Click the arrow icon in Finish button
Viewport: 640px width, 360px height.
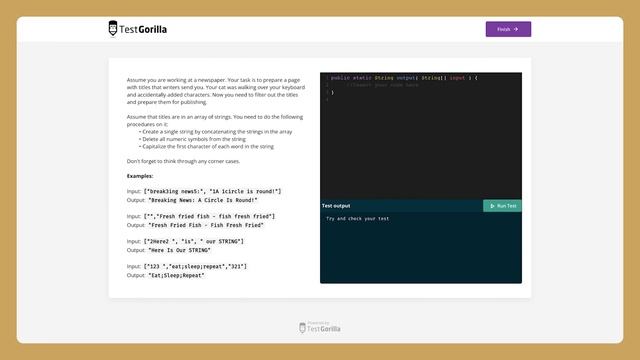(x=516, y=29)
